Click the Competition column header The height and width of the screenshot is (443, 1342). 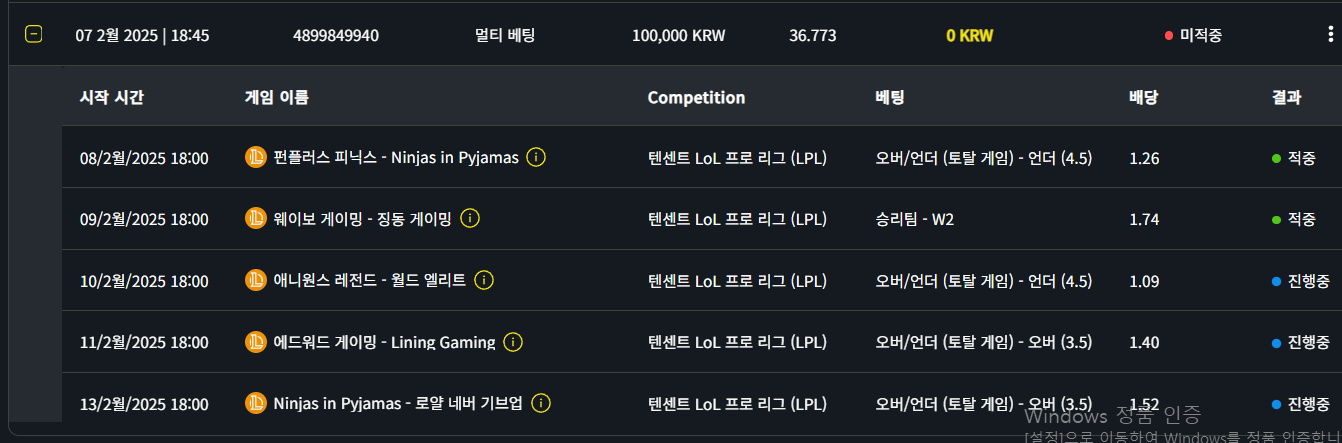click(x=696, y=97)
